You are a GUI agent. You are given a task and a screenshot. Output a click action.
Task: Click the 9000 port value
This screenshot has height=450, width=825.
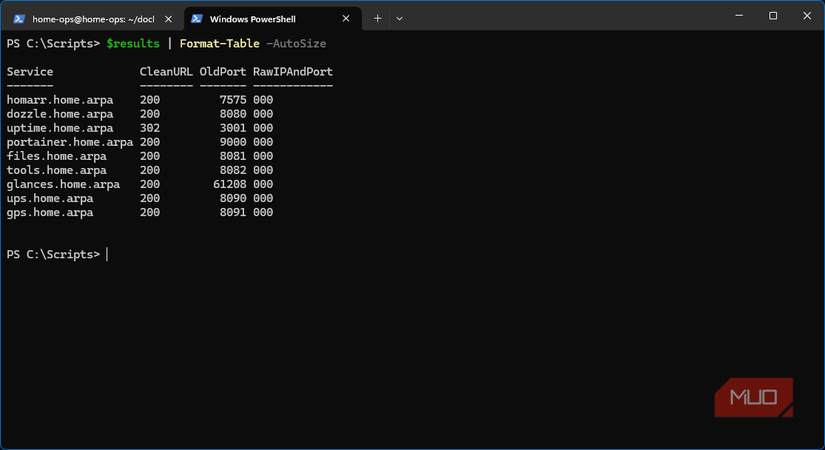click(x=233, y=142)
